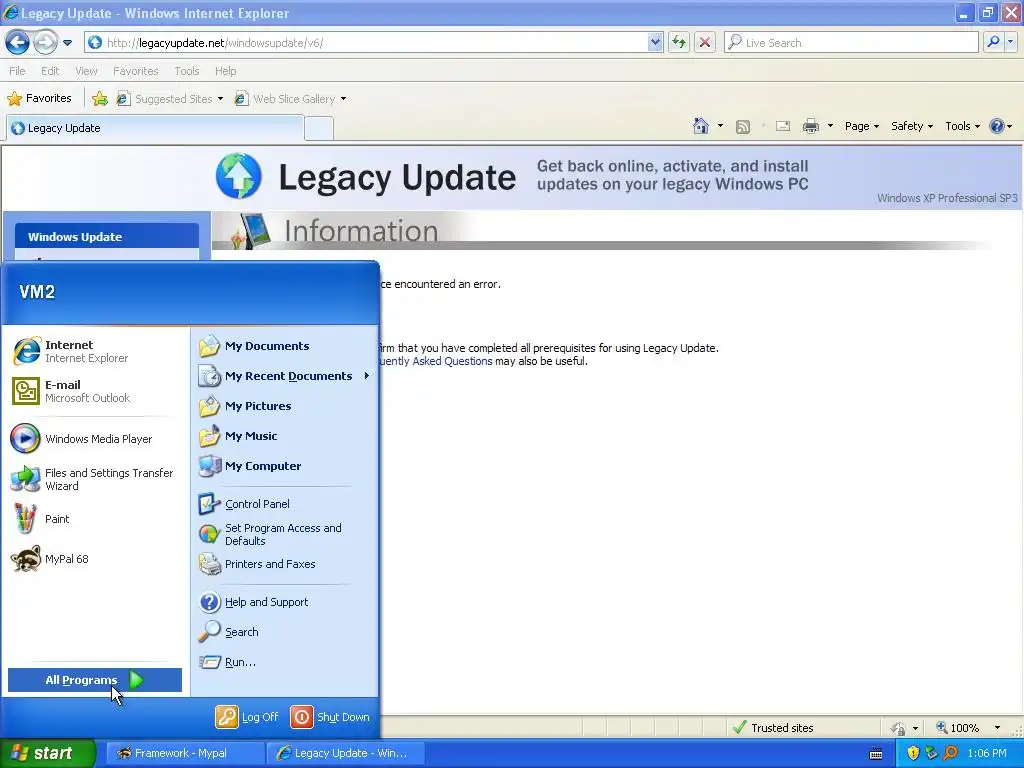Open a new blank tab
This screenshot has height=768, width=1024.
(319, 129)
